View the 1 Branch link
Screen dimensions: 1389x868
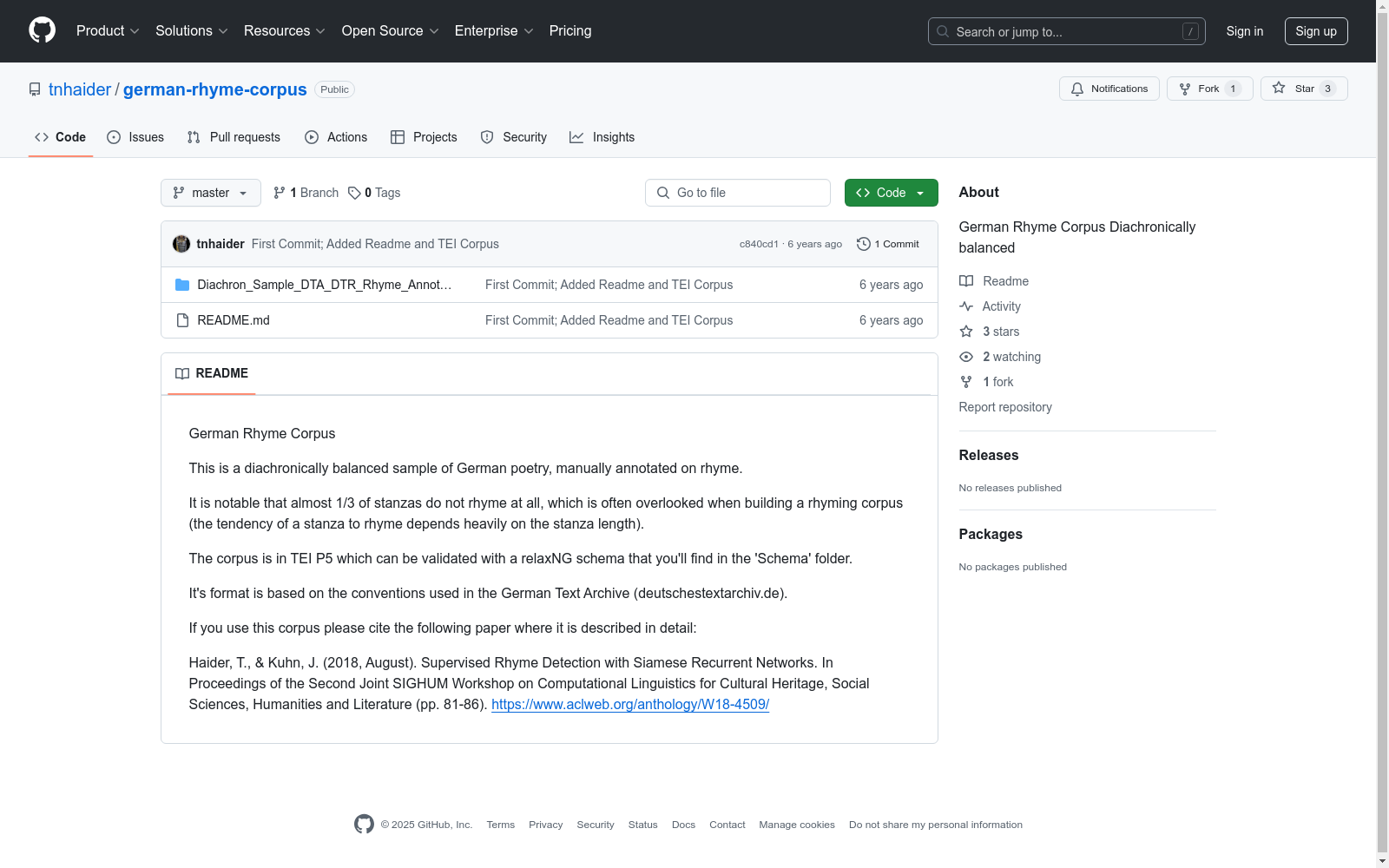(x=306, y=193)
